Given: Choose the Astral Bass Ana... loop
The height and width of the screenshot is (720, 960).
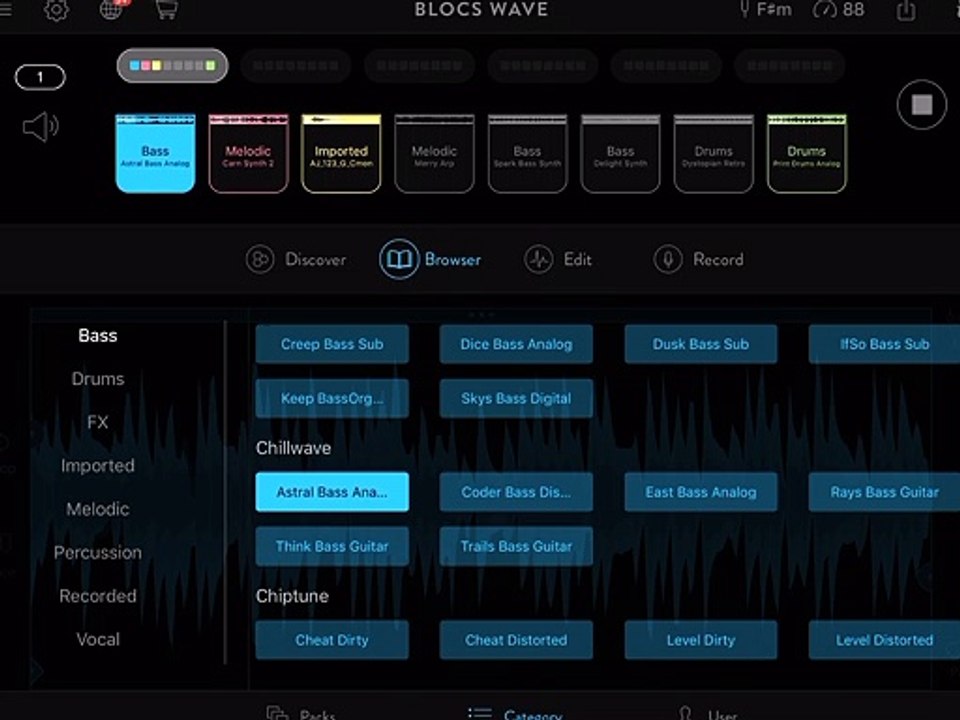Looking at the screenshot, I should tap(332, 492).
